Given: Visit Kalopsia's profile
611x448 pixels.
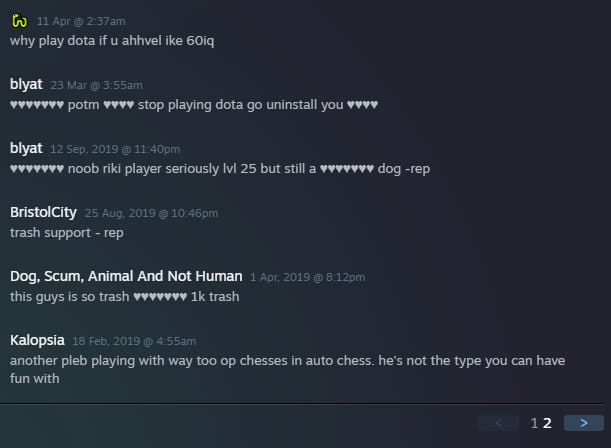Looking at the screenshot, I should click(37, 340).
